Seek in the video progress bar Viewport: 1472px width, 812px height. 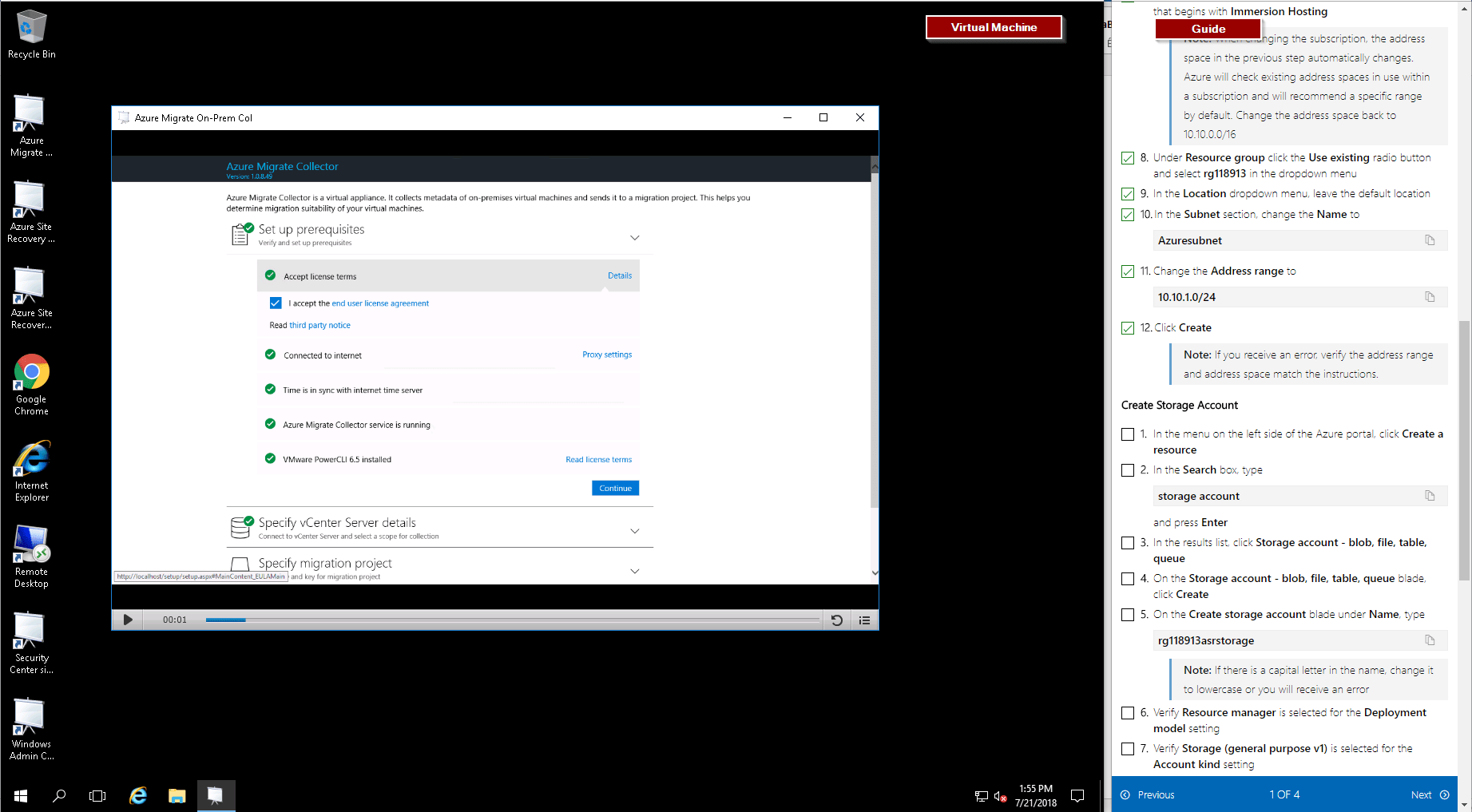coord(513,620)
